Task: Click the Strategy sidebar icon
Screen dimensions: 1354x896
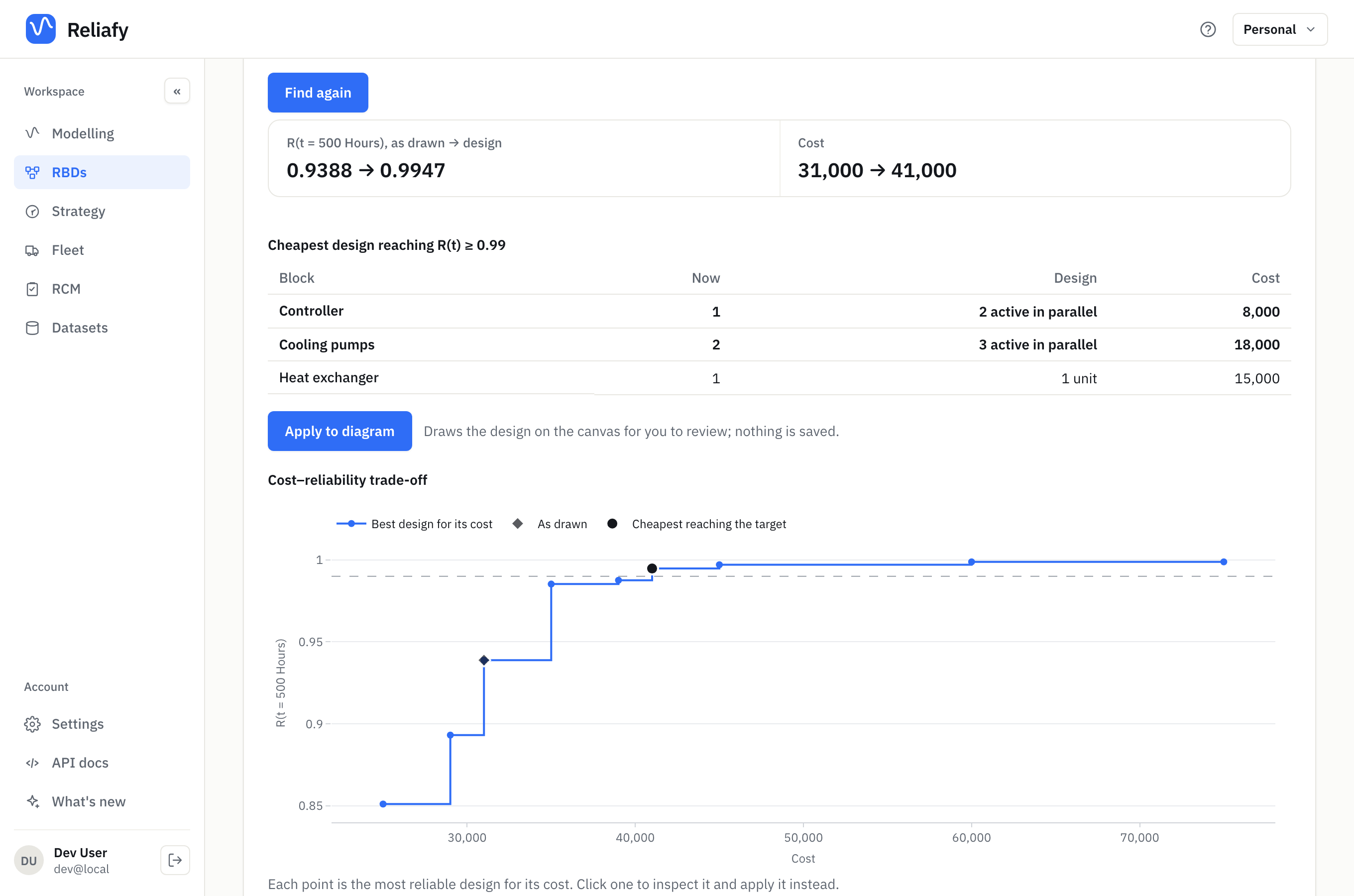Action: pyautogui.click(x=32, y=211)
